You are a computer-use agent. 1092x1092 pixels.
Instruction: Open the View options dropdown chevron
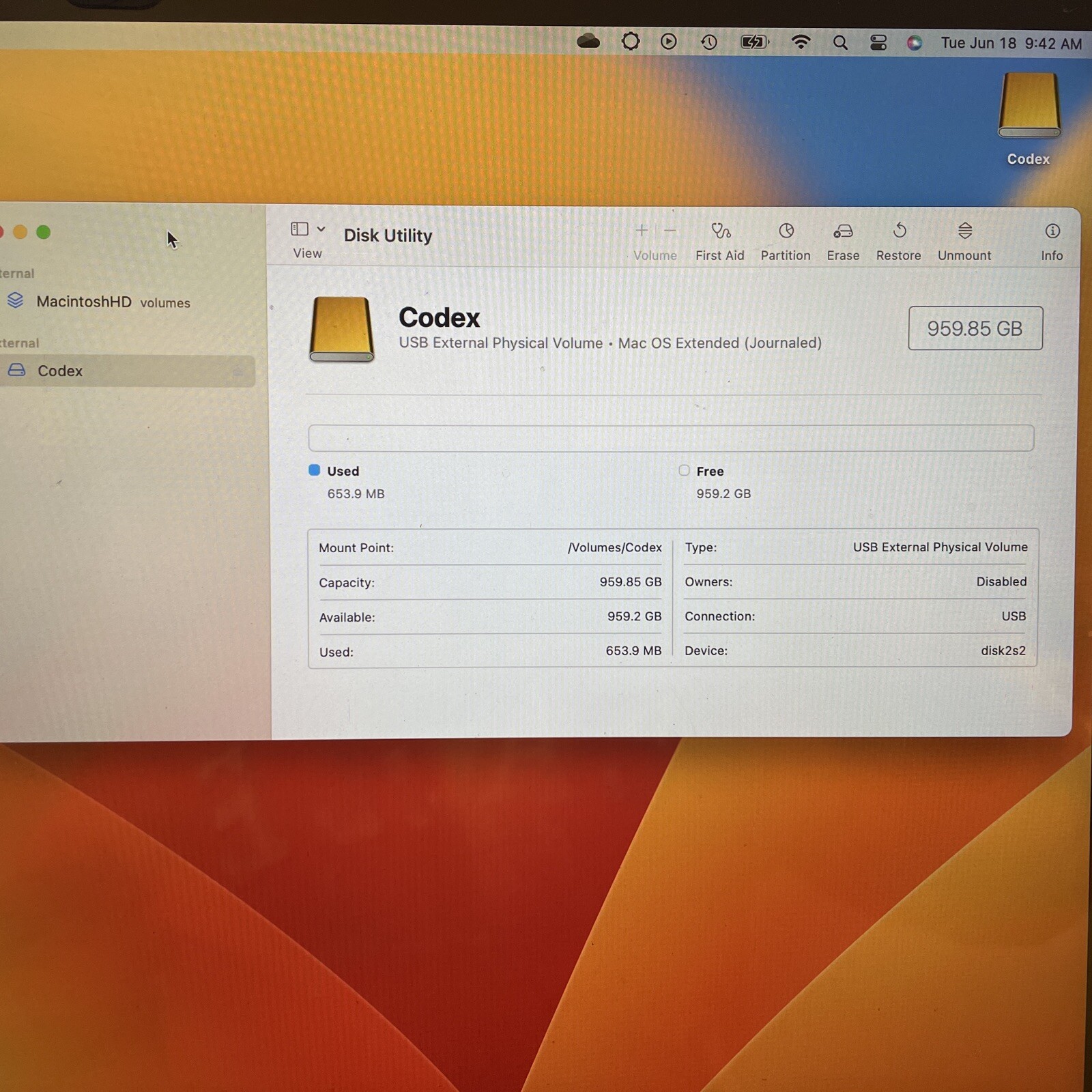(321, 229)
